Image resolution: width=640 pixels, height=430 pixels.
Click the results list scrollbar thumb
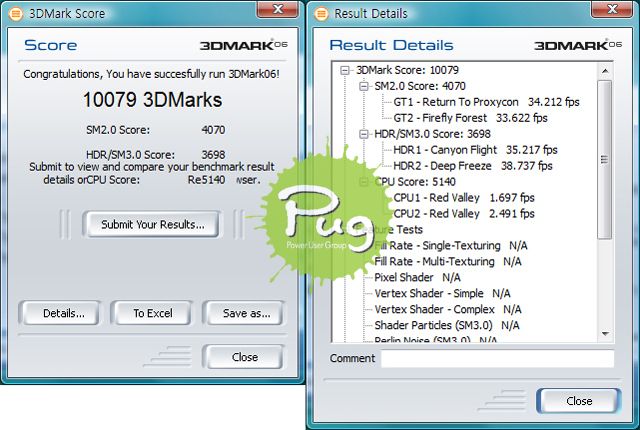605,159
